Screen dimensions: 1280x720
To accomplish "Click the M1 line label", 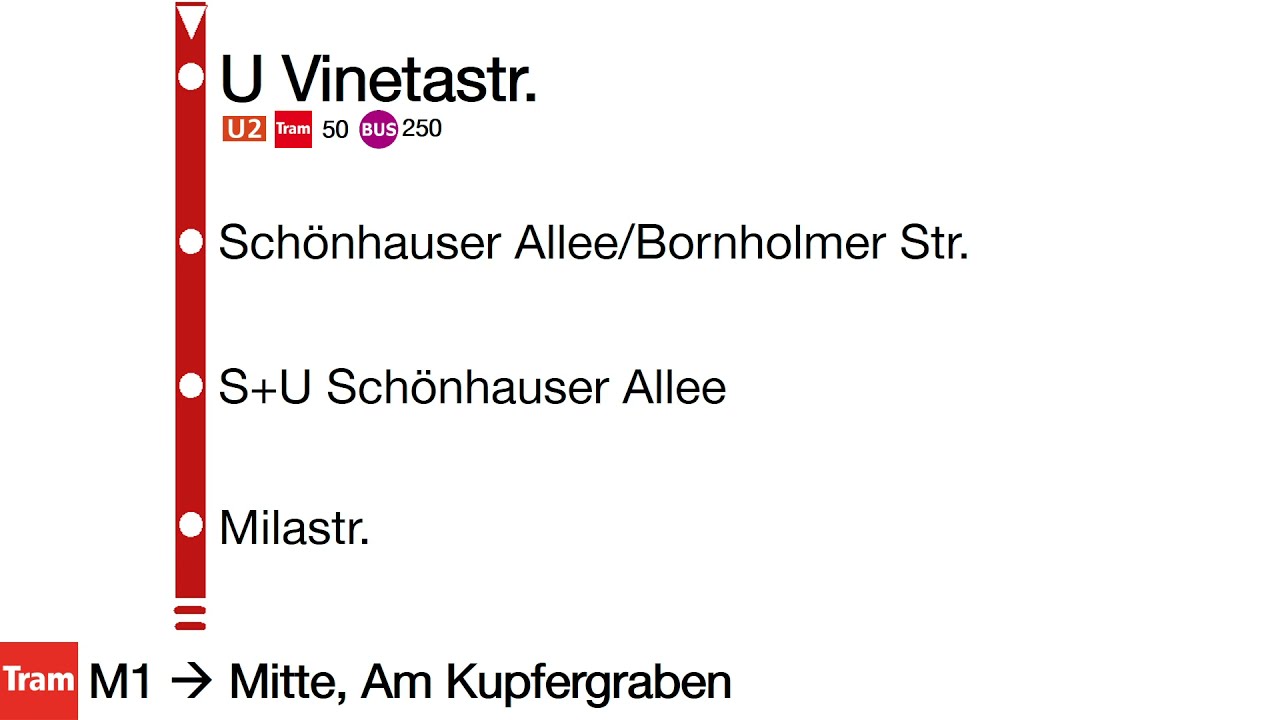I will pos(120,682).
